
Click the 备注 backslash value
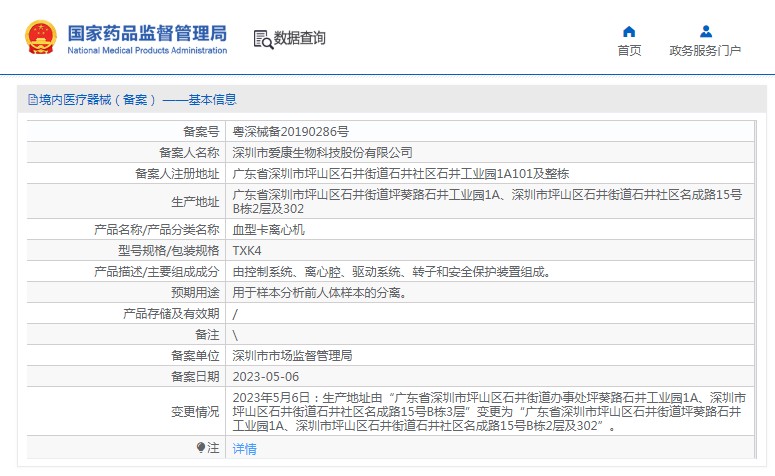235,336
